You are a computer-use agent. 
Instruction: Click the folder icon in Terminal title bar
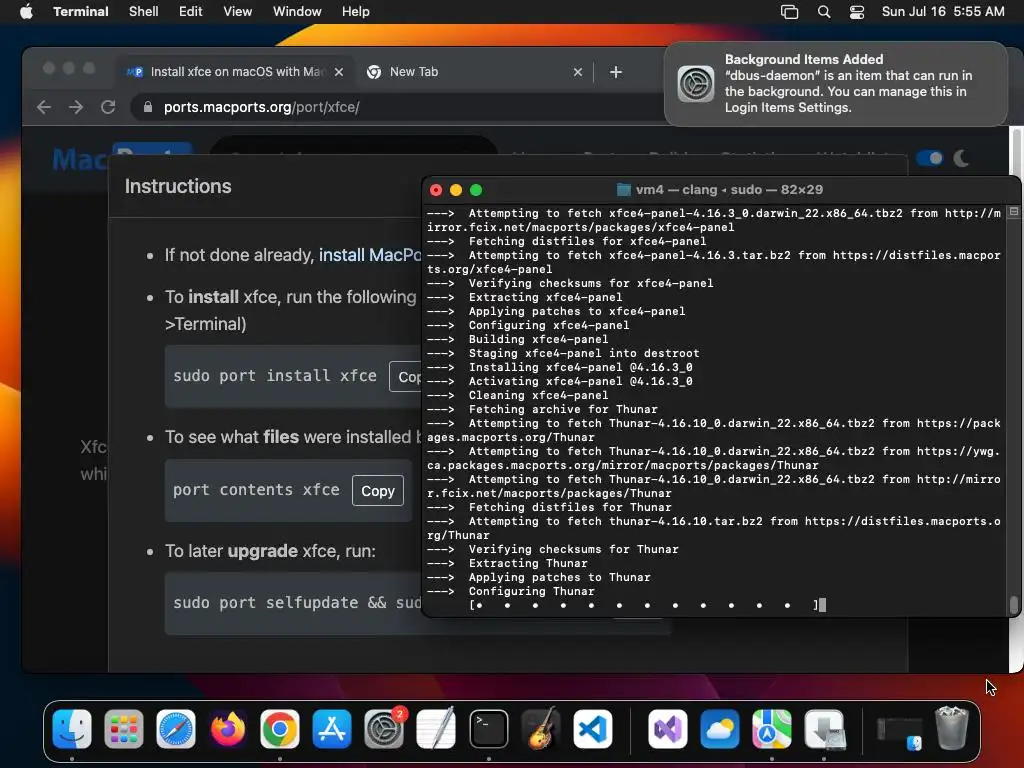point(624,189)
